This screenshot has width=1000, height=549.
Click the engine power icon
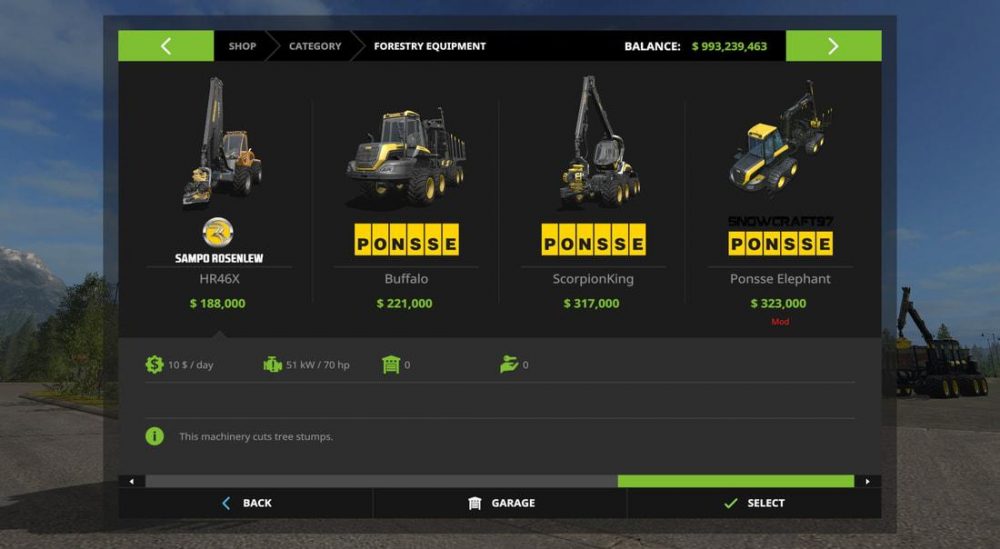[272, 365]
